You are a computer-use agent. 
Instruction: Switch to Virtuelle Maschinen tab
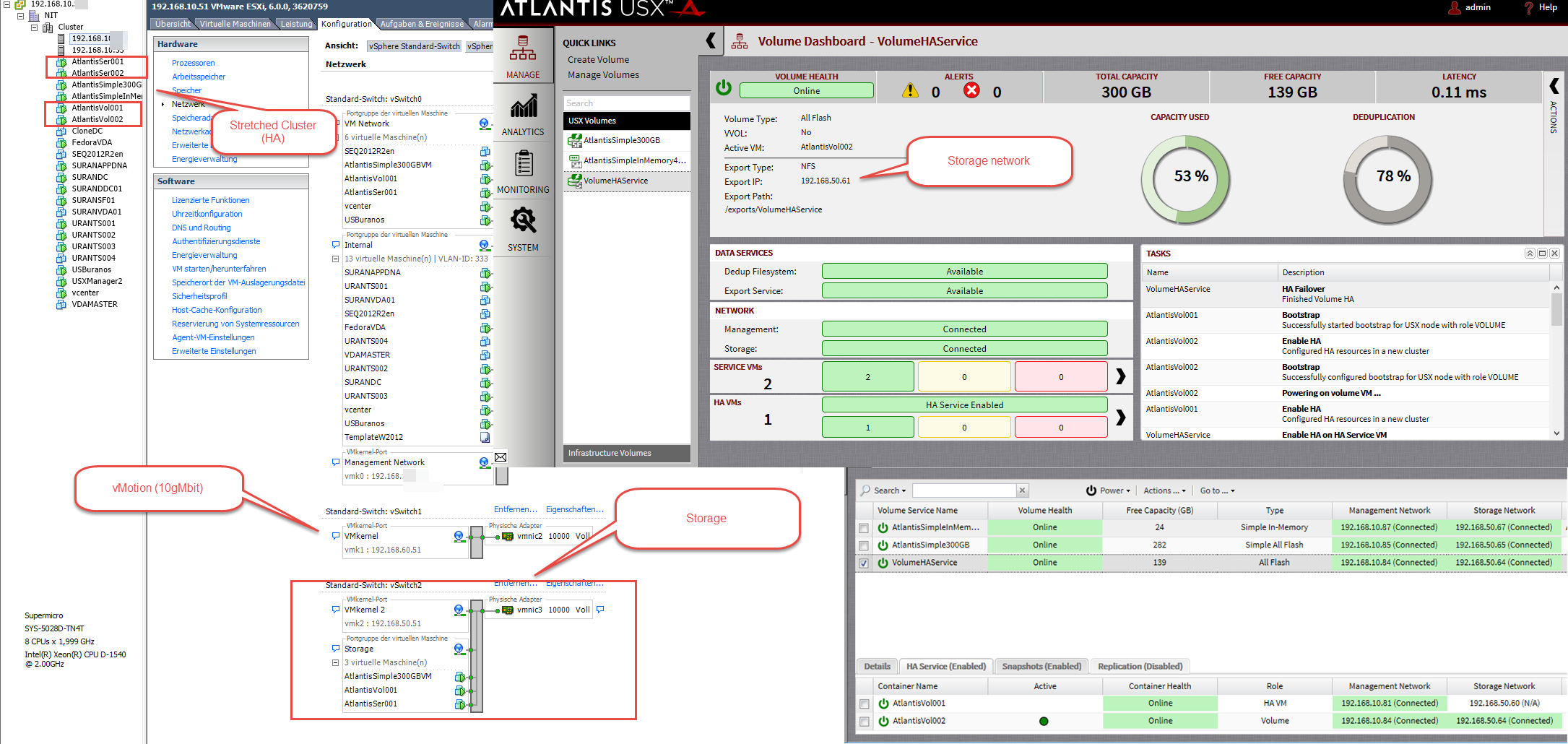[235, 24]
